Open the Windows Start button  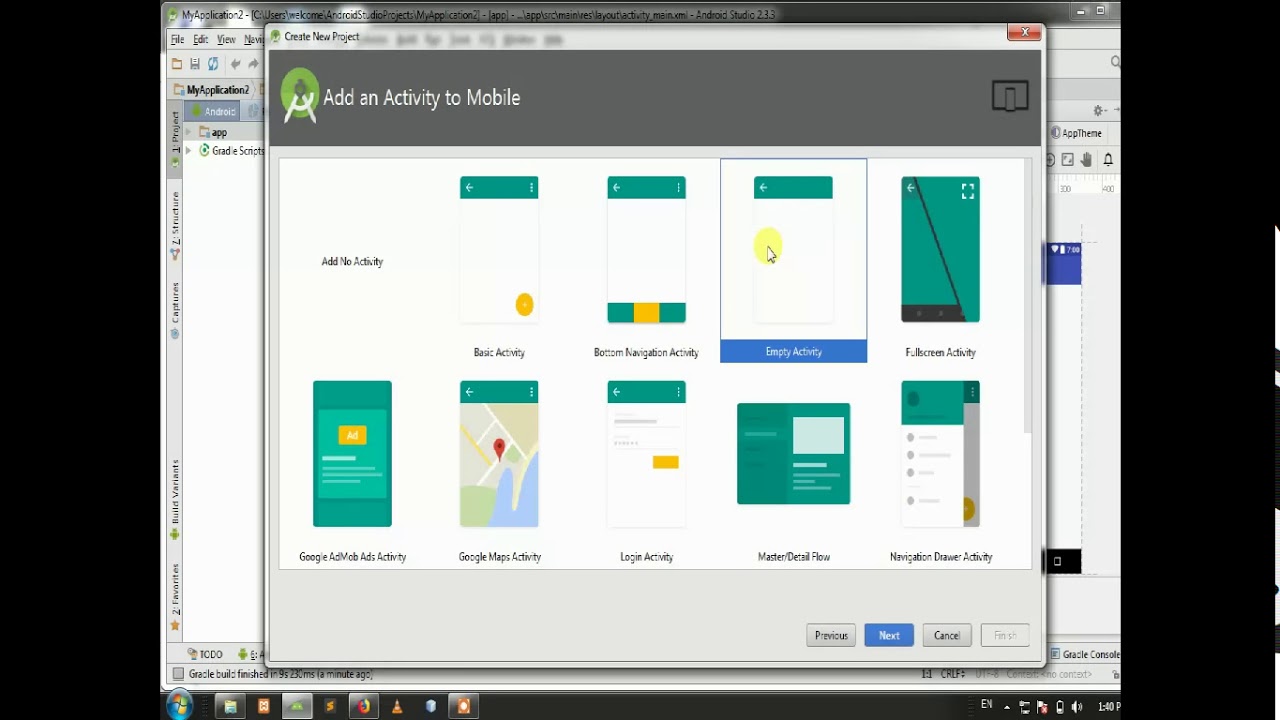[179, 706]
